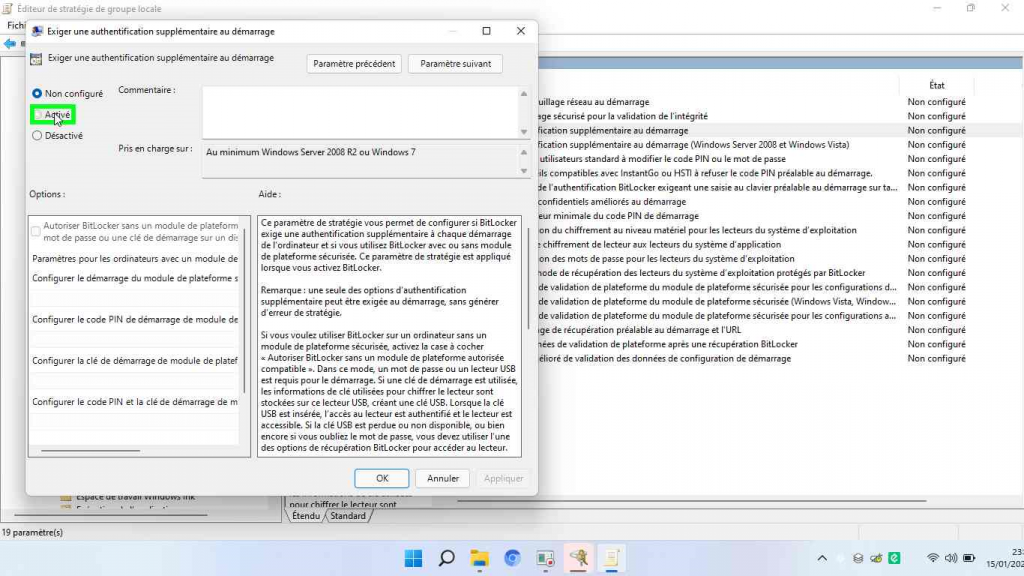The width and height of the screenshot is (1024, 576).
Task: Click inside the Commentaire text box
Action: [x=360, y=112]
